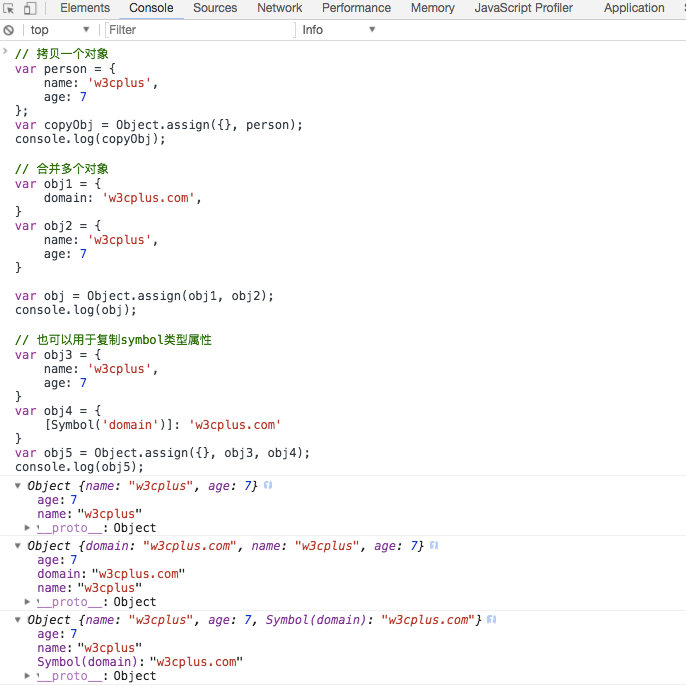Image resolution: width=686 pixels, height=686 pixels.
Task: Click the comment about 复制symbol类型属性
Action: tap(113, 340)
